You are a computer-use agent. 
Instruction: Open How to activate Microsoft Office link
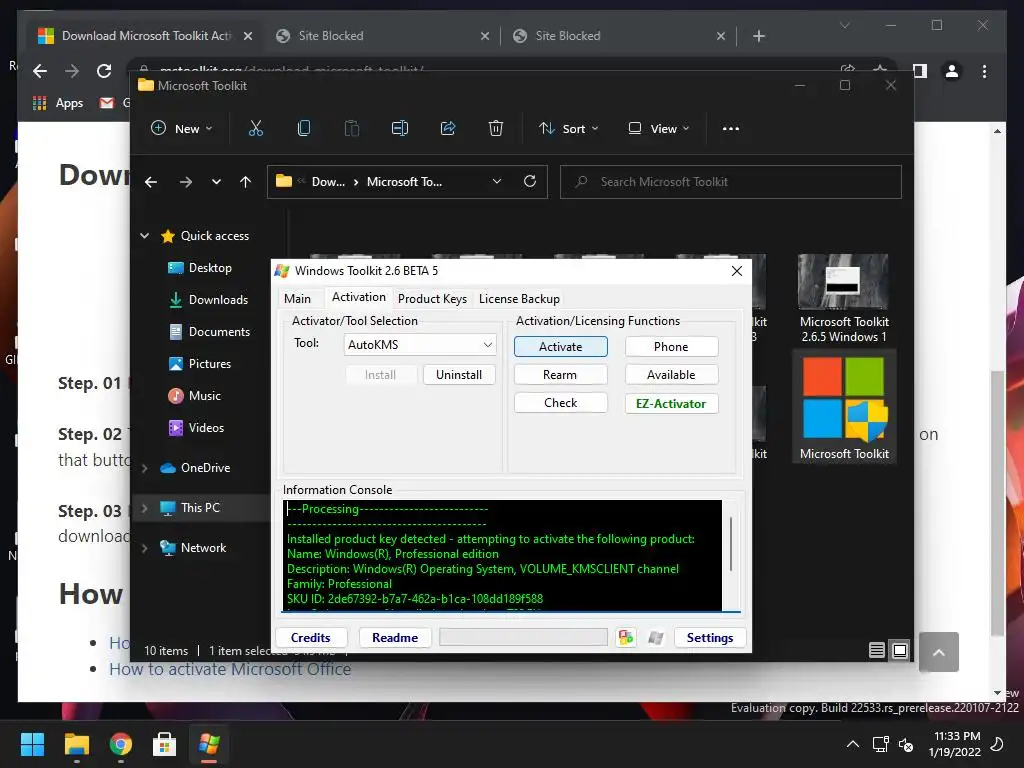tap(230, 669)
